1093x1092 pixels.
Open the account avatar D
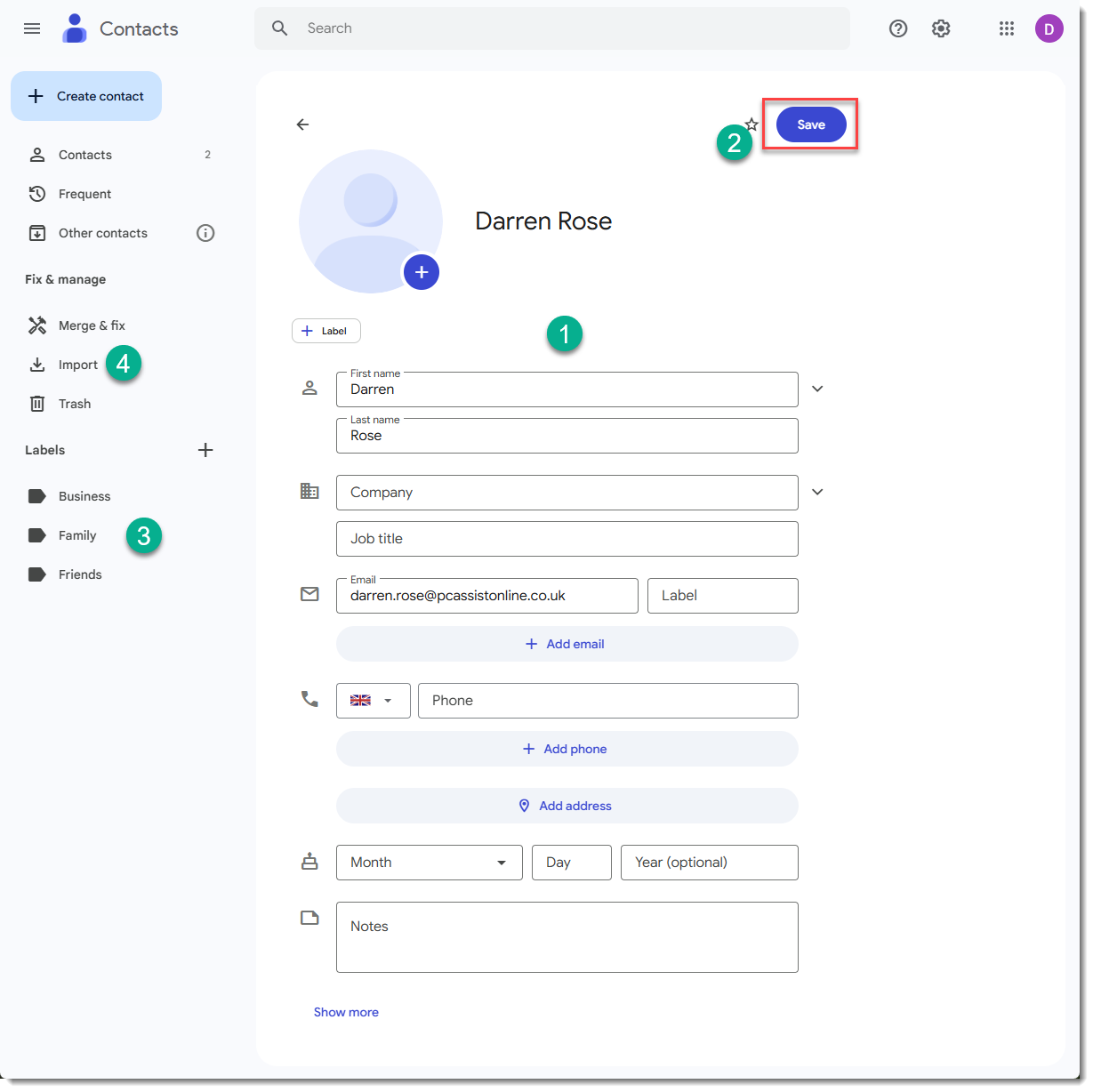1049,28
